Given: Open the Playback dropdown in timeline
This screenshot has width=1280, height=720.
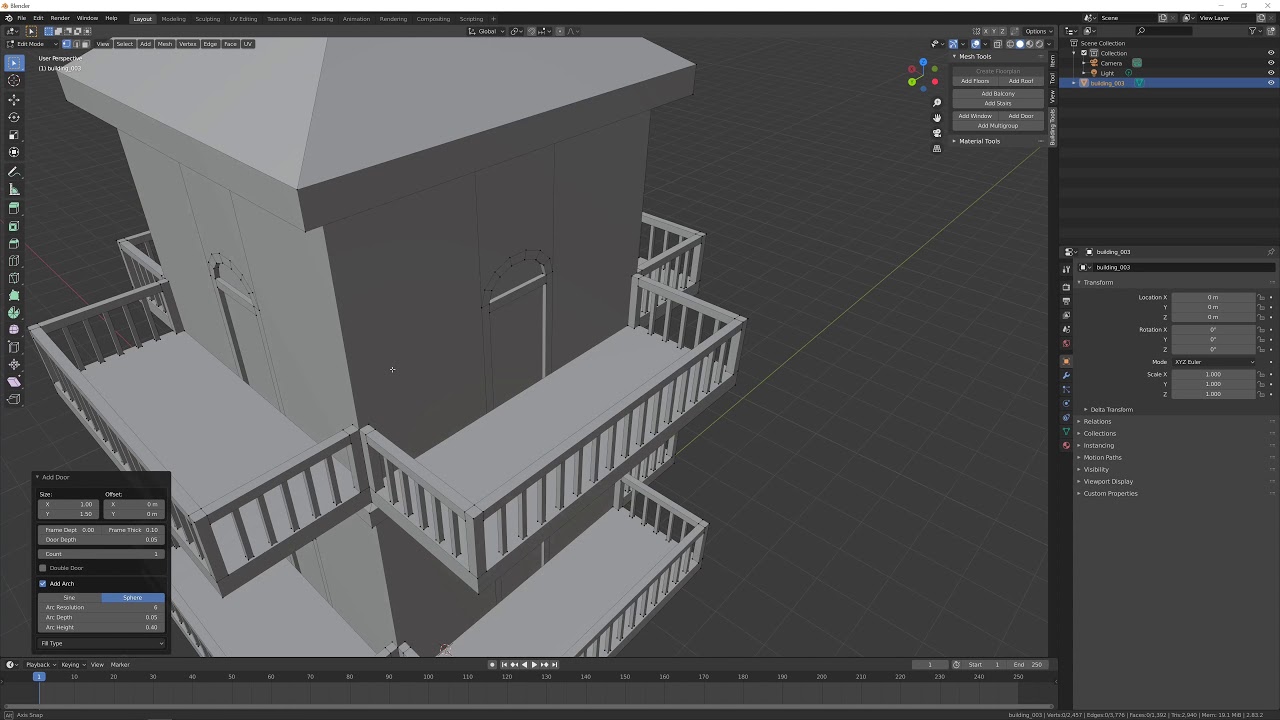Looking at the screenshot, I should pyautogui.click(x=40, y=665).
